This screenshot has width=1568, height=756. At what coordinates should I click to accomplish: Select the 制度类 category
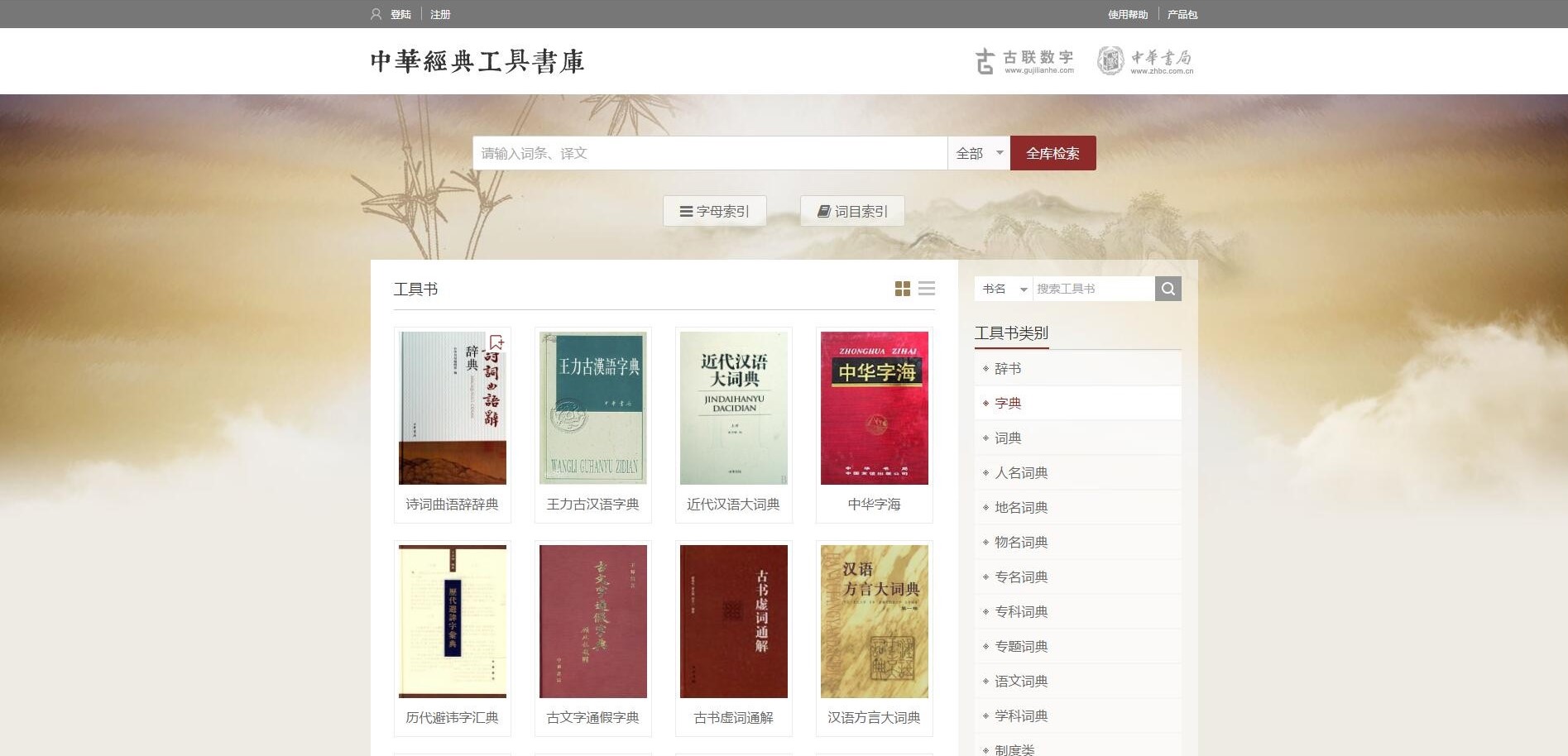(x=1078, y=747)
